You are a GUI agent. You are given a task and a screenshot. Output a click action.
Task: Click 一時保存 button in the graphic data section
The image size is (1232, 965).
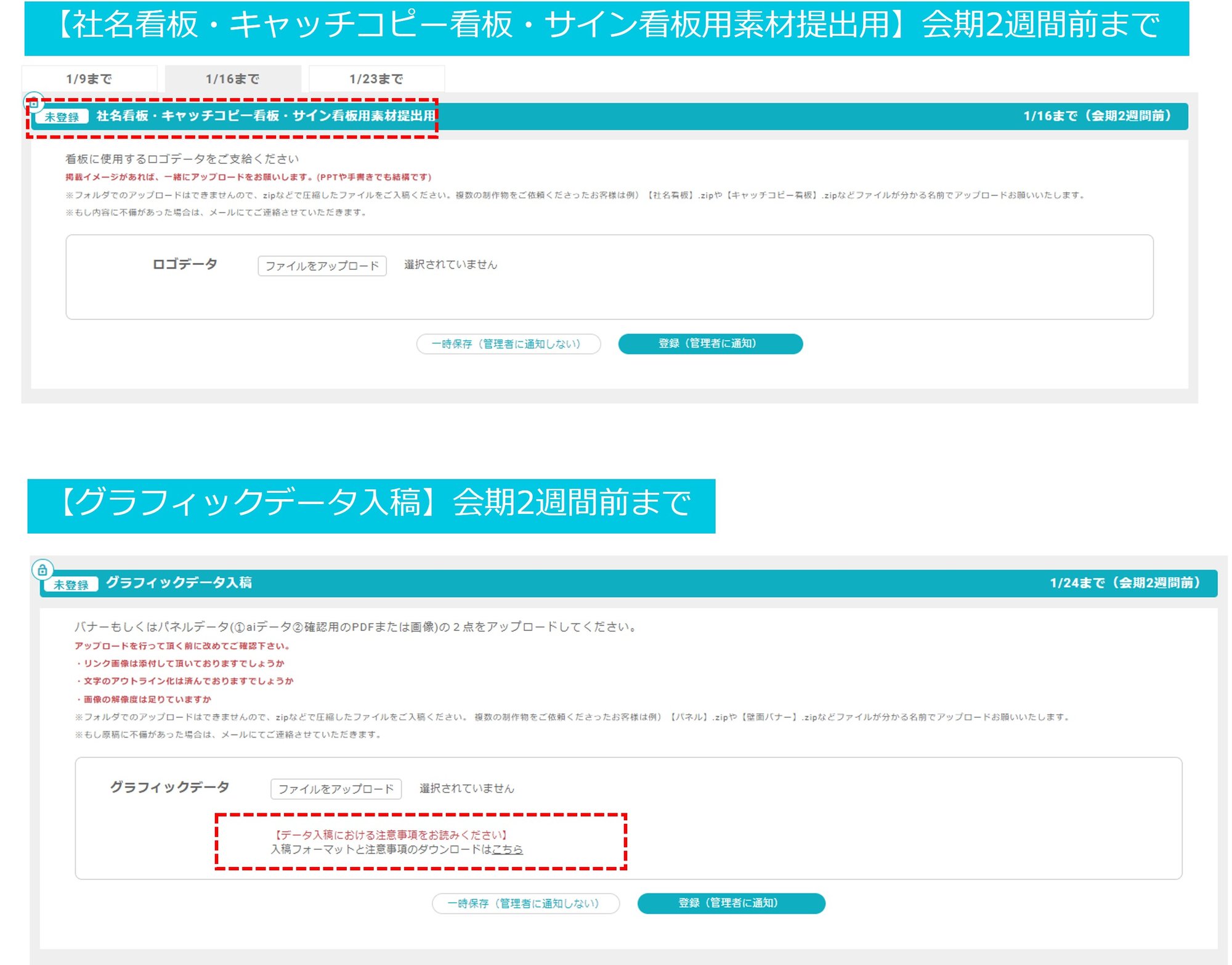pyautogui.click(x=526, y=904)
